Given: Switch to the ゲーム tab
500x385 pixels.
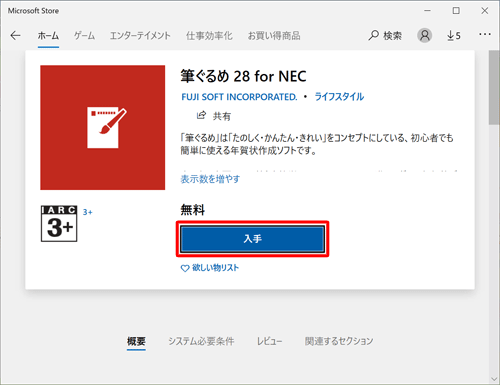Looking at the screenshot, I should coord(84,36).
